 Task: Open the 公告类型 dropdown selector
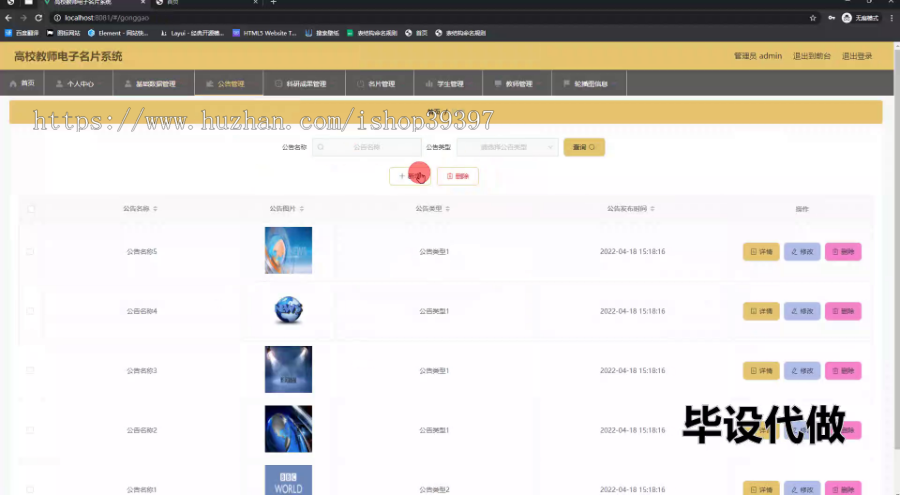click(507, 147)
